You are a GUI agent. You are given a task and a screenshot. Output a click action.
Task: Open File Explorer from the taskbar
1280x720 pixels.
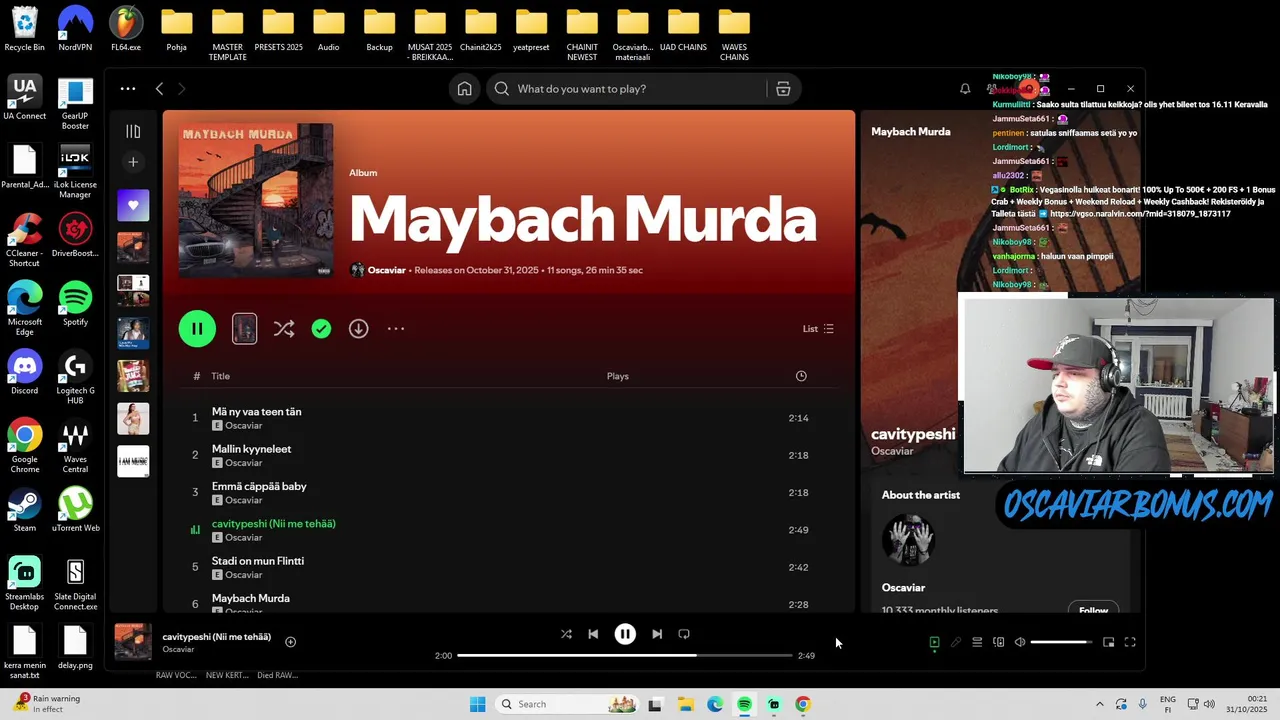(x=685, y=704)
